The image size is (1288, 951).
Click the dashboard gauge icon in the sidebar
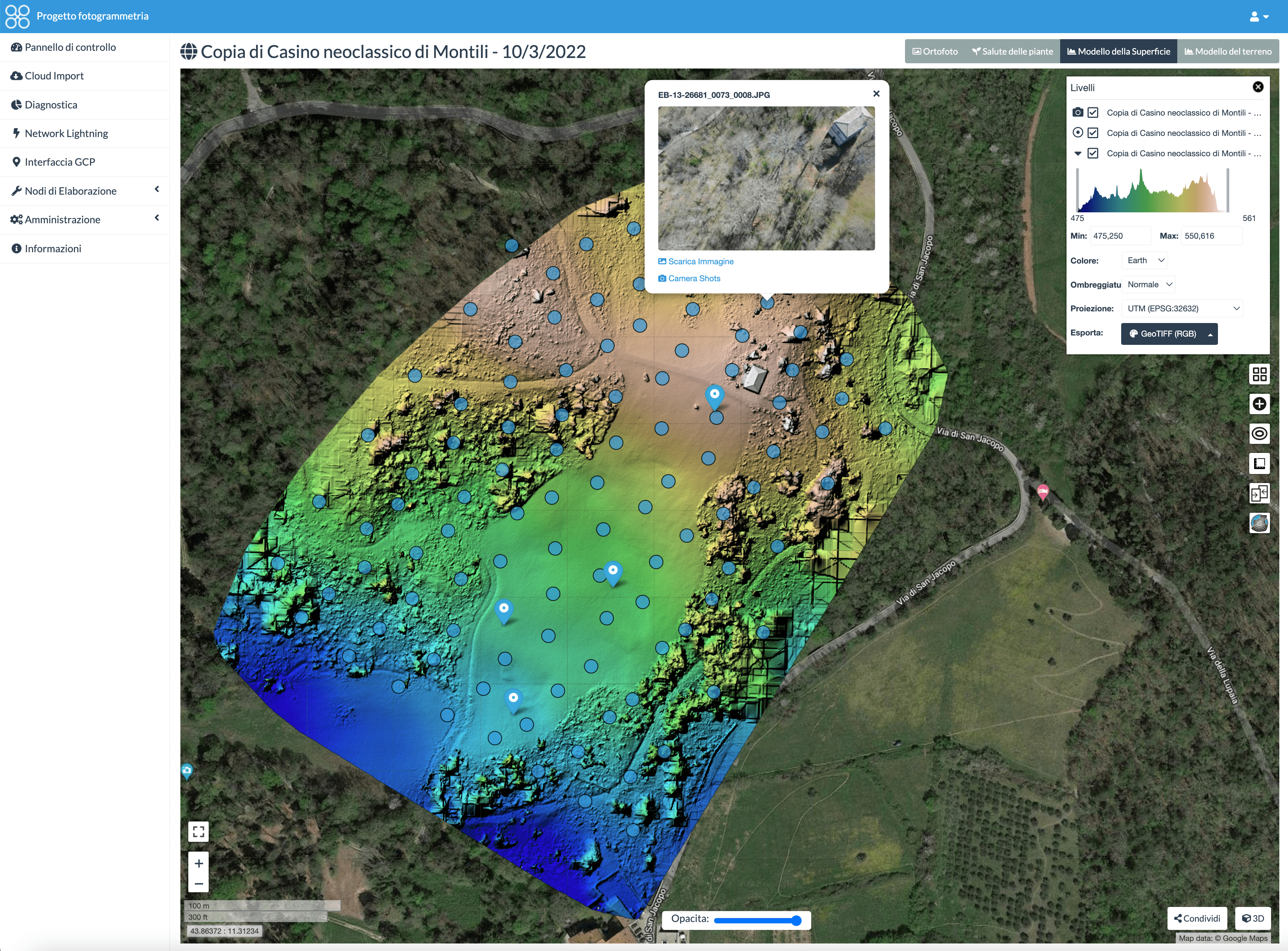click(17, 47)
